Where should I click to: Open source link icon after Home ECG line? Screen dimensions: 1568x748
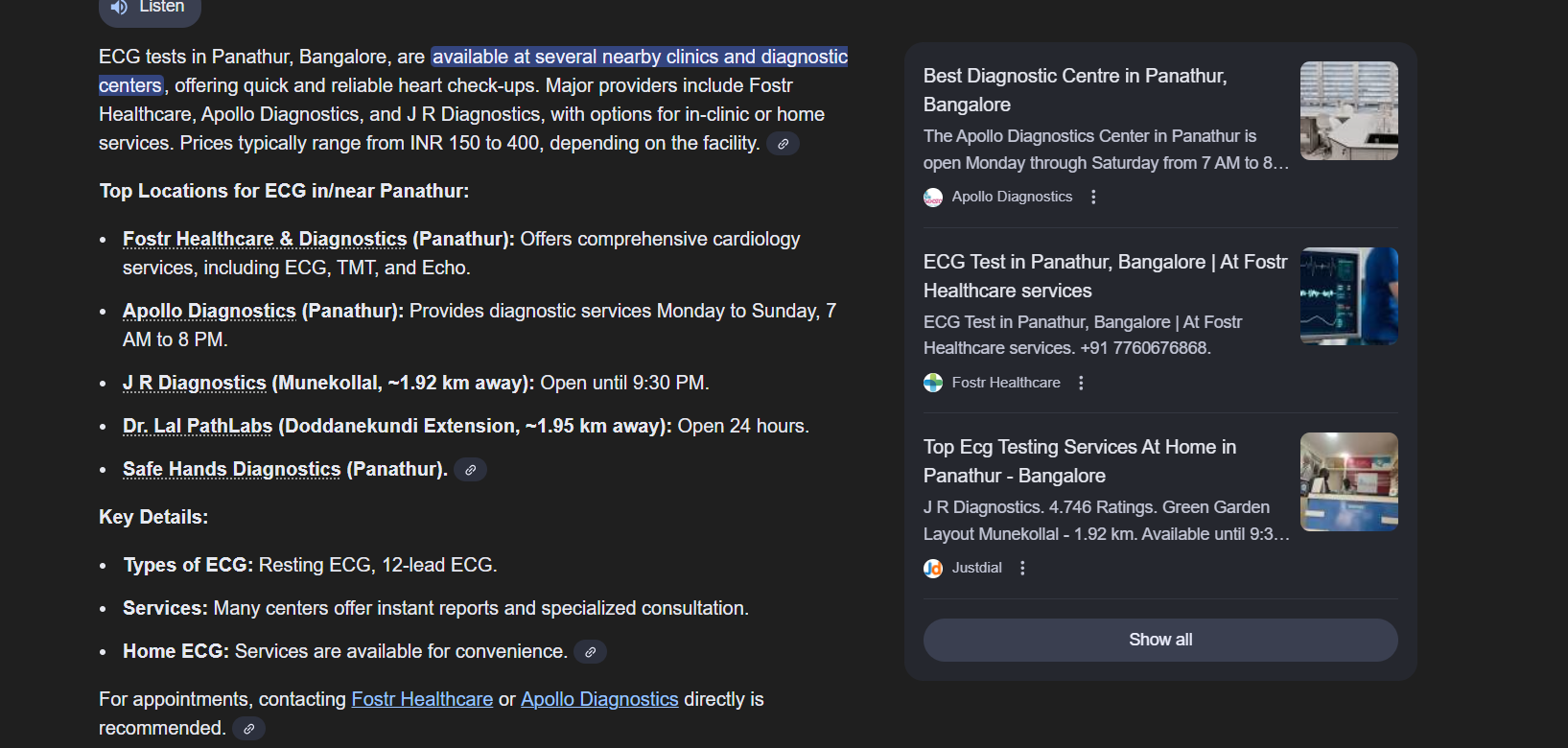click(590, 652)
